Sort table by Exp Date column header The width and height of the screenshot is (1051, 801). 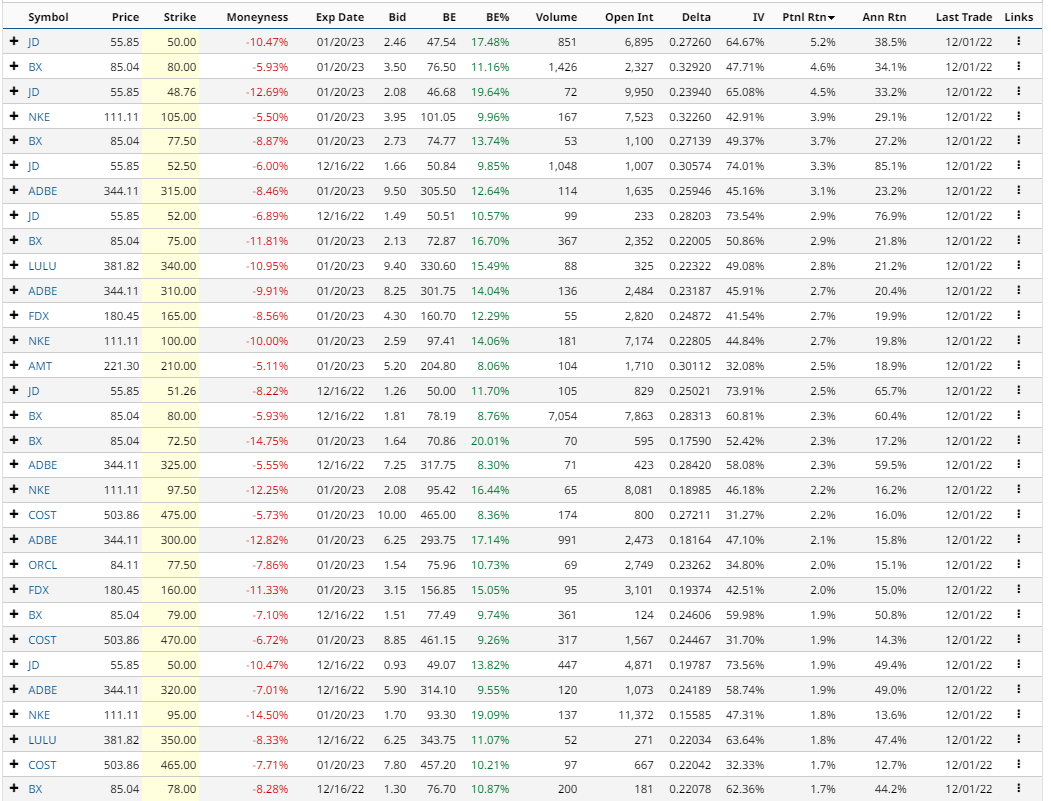[x=340, y=17]
